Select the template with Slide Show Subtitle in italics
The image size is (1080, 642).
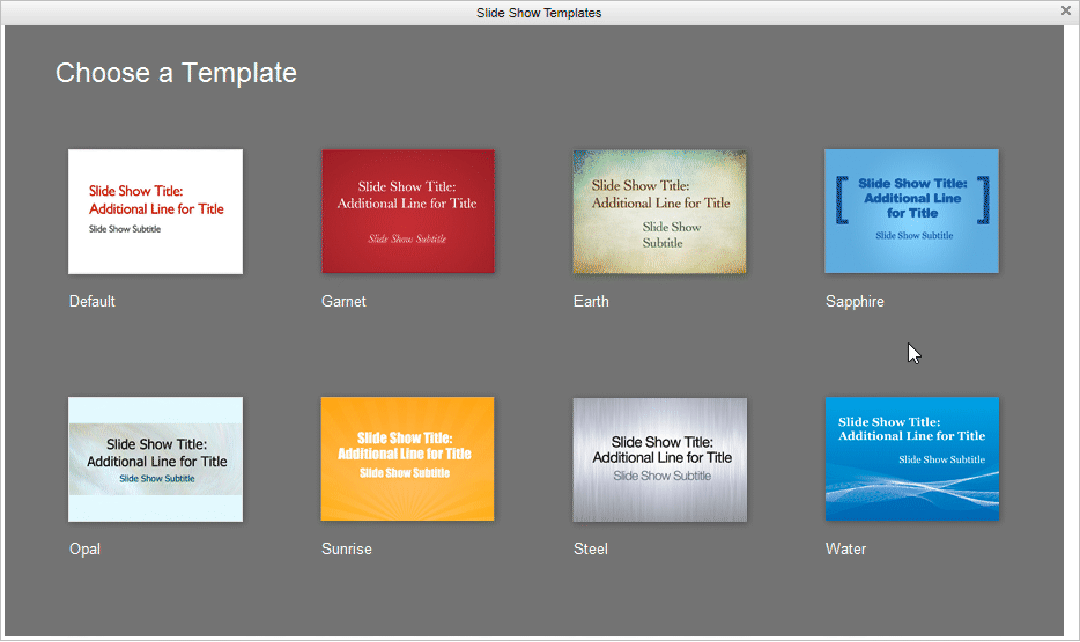[x=407, y=211]
